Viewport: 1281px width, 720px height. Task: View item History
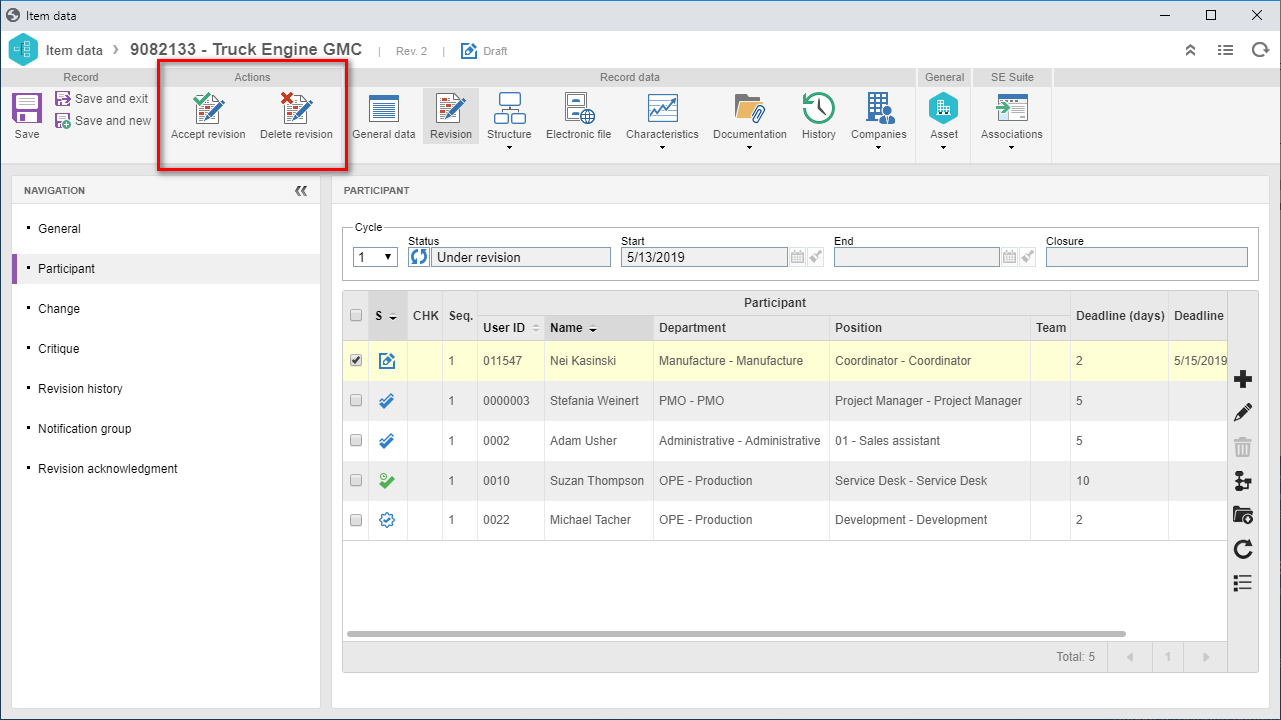click(x=818, y=116)
